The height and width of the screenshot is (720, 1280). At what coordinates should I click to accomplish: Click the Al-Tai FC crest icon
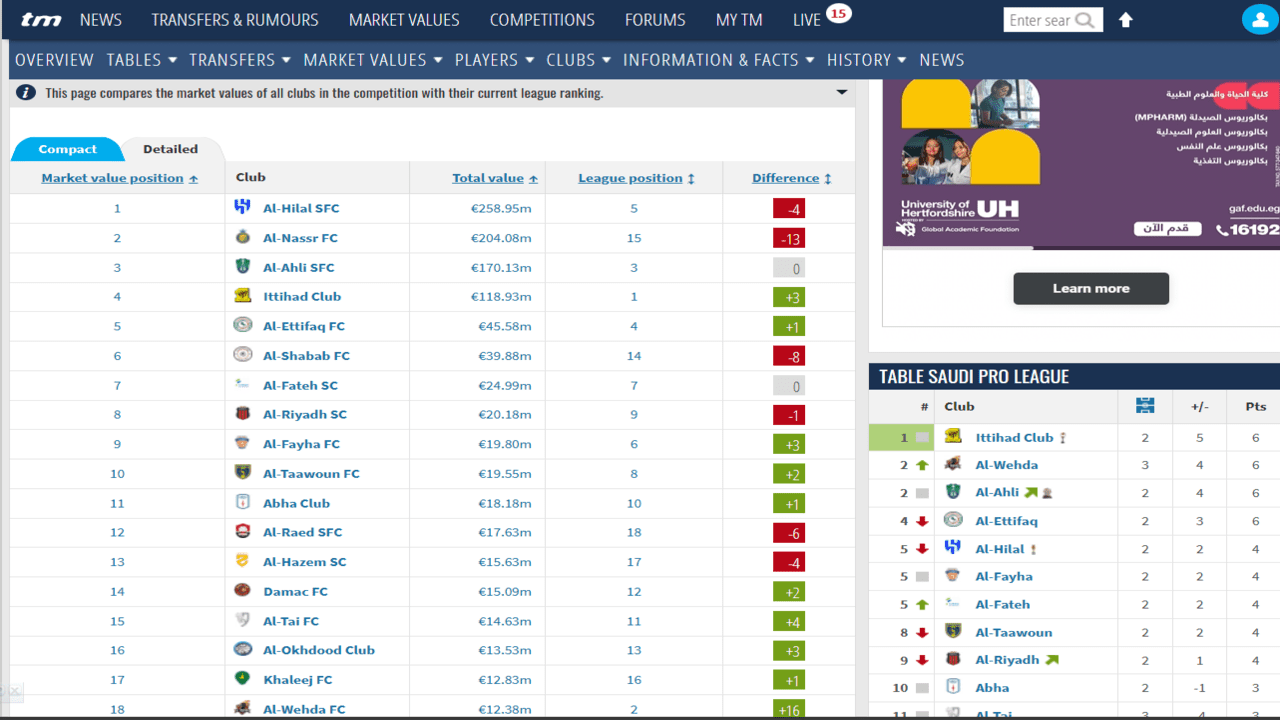[242, 620]
